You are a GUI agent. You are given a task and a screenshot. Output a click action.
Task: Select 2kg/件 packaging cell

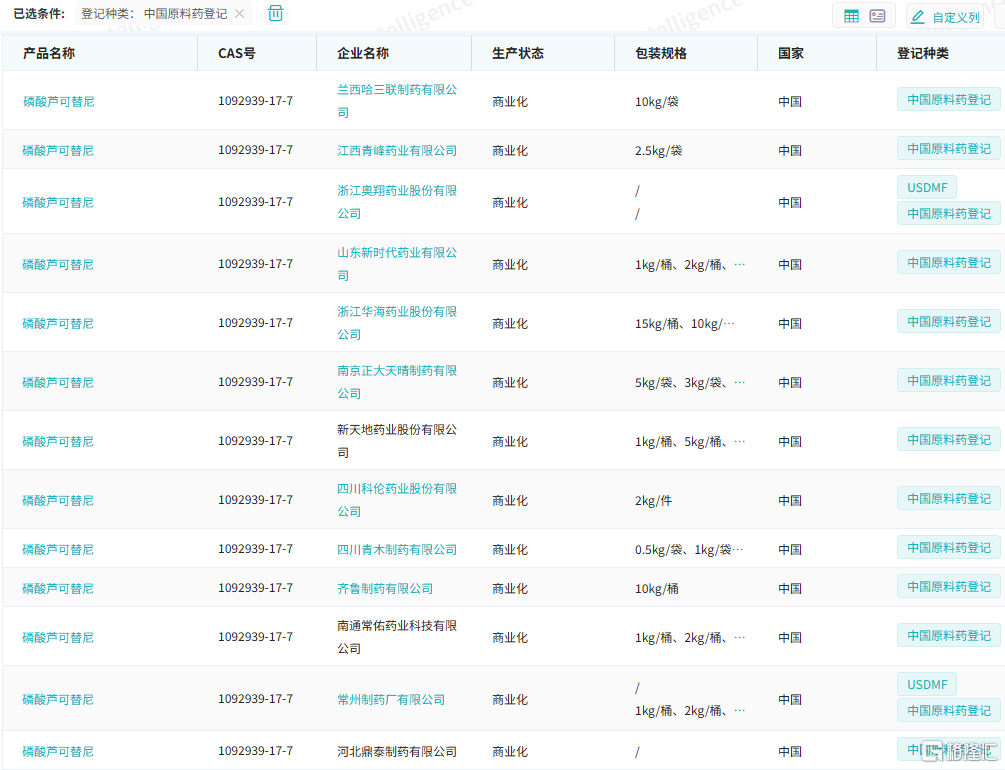point(654,501)
